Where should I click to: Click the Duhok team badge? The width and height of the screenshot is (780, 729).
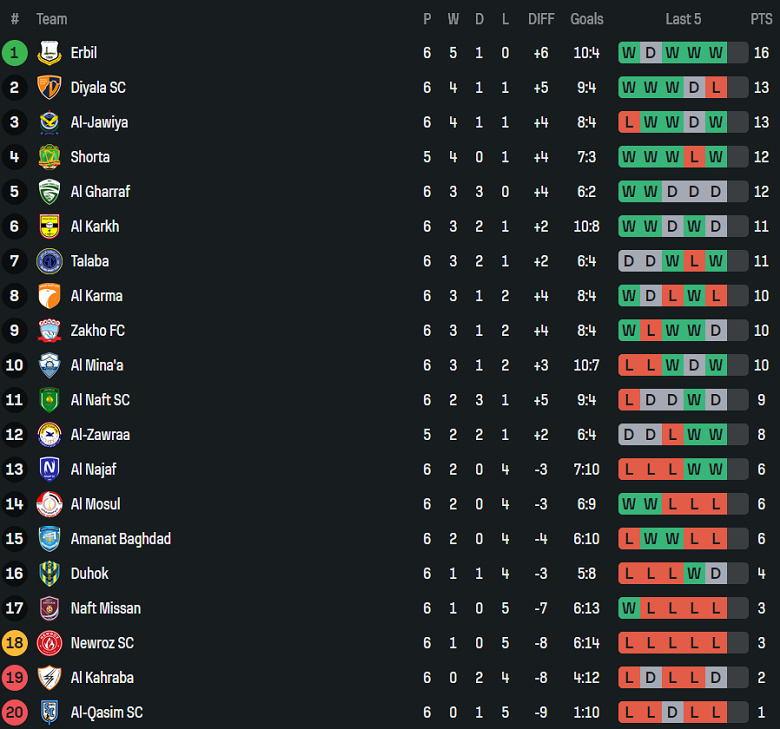pyautogui.click(x=49, y=574)
